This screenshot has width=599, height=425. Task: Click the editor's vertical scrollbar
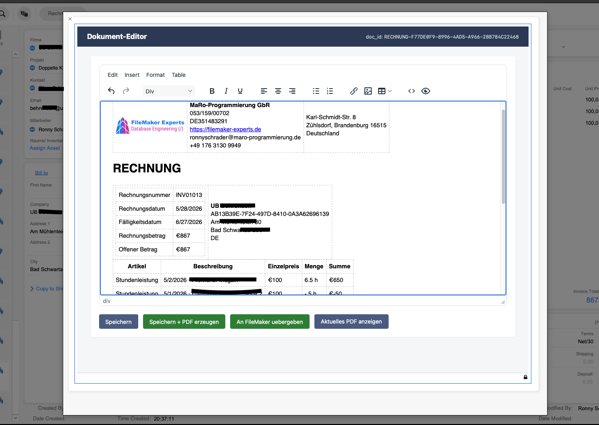tap(503, 157)
